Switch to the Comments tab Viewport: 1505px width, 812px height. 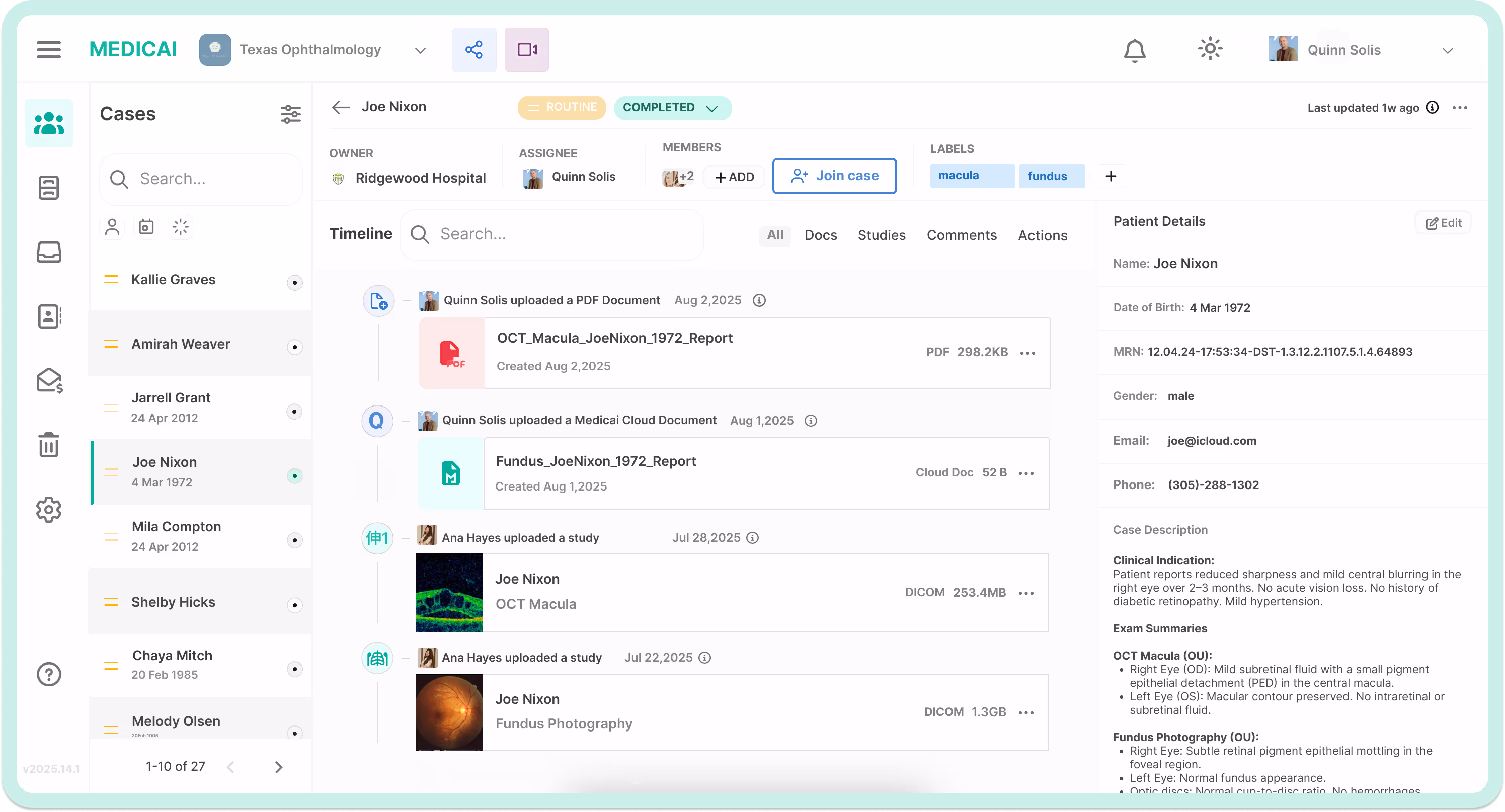click(x=961, y=235)
